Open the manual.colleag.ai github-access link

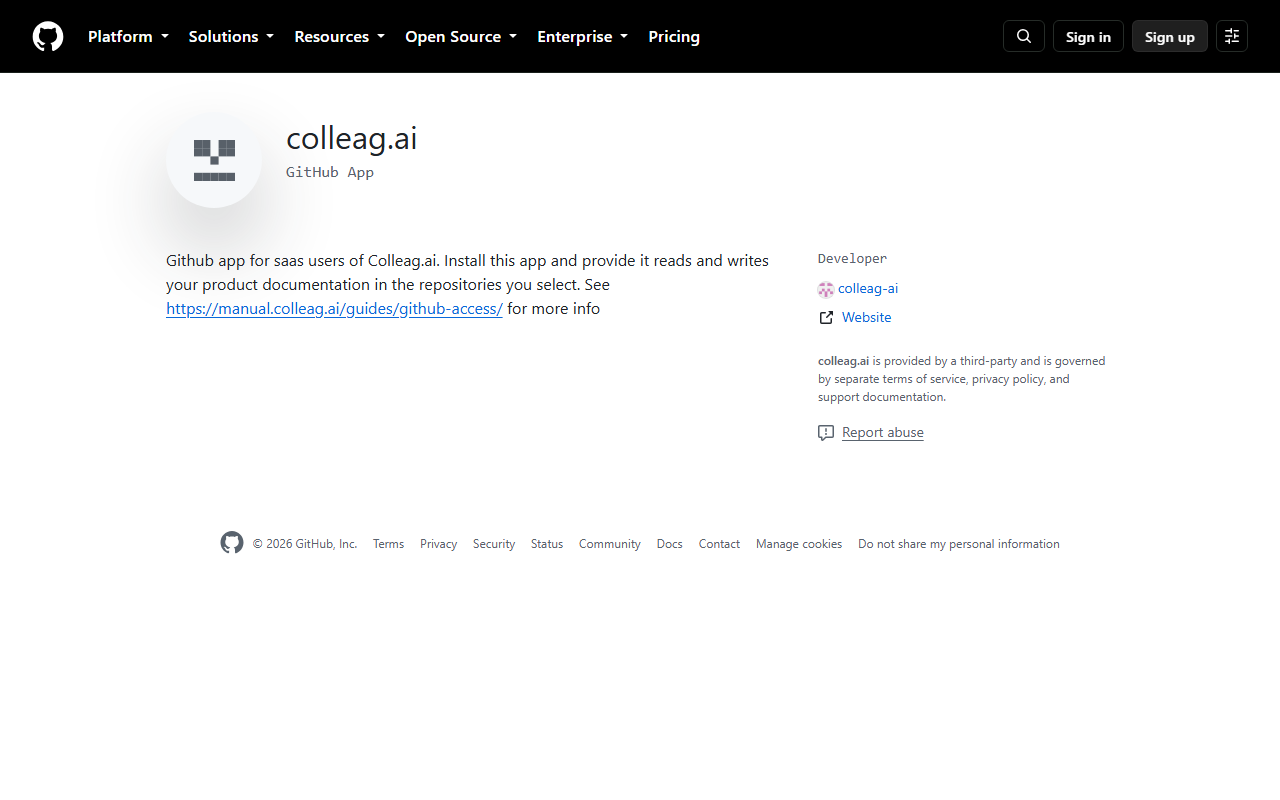click(x=334, y=308)
